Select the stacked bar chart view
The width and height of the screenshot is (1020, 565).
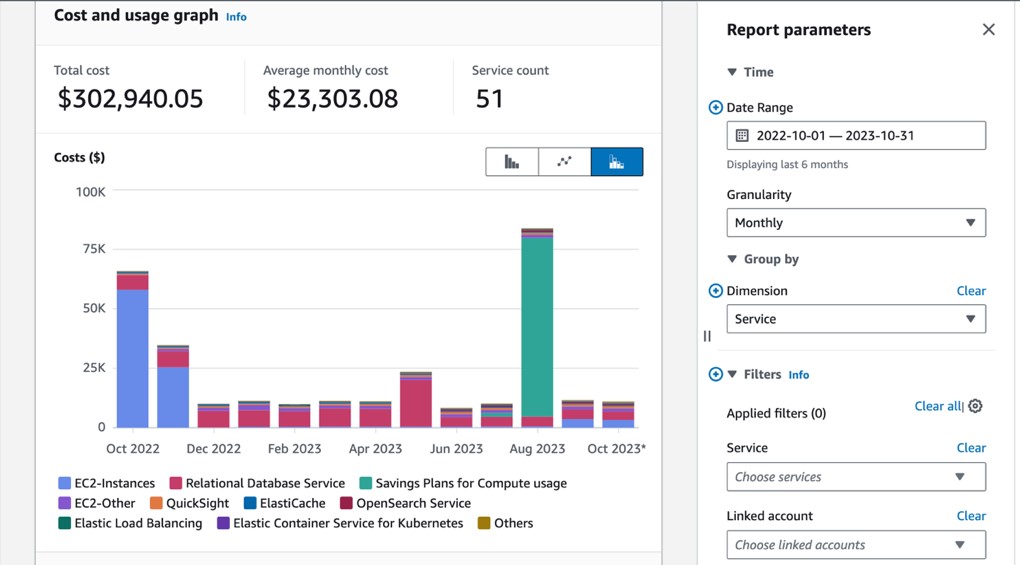(x=617, y=162)
